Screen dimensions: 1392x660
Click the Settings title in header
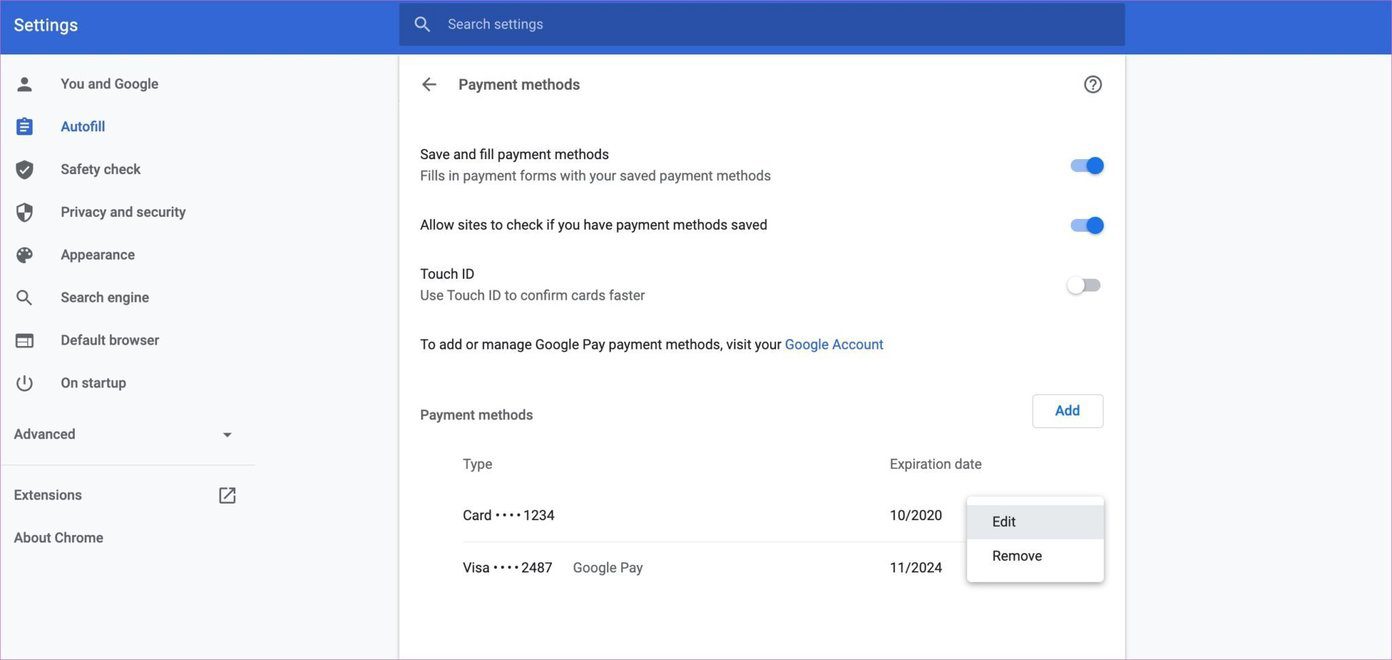click(x=46, y=25)
